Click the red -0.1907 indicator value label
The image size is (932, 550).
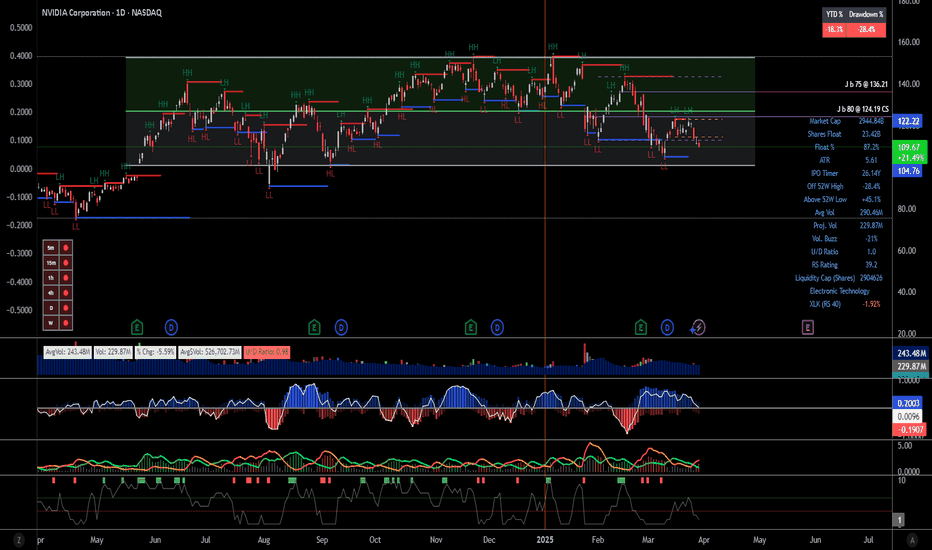909,429
